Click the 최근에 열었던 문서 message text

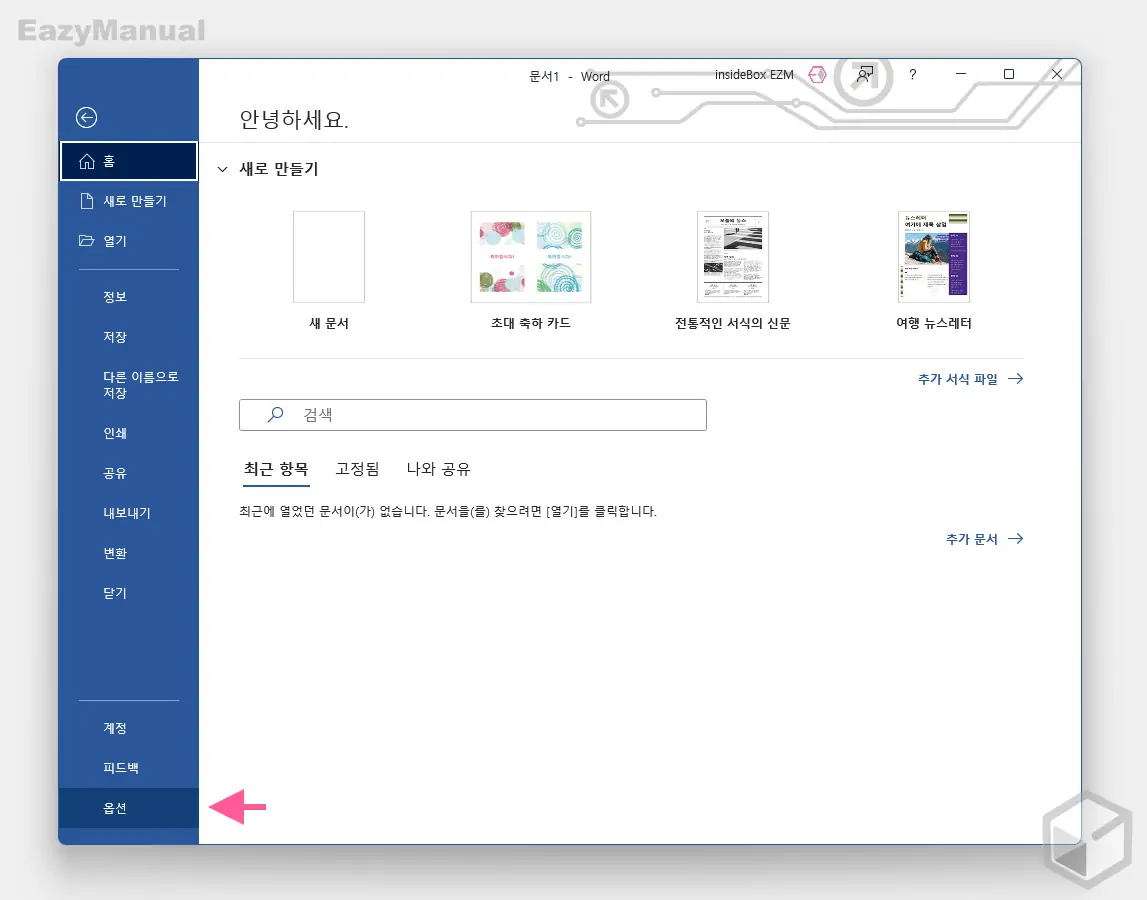pos(448,511)
